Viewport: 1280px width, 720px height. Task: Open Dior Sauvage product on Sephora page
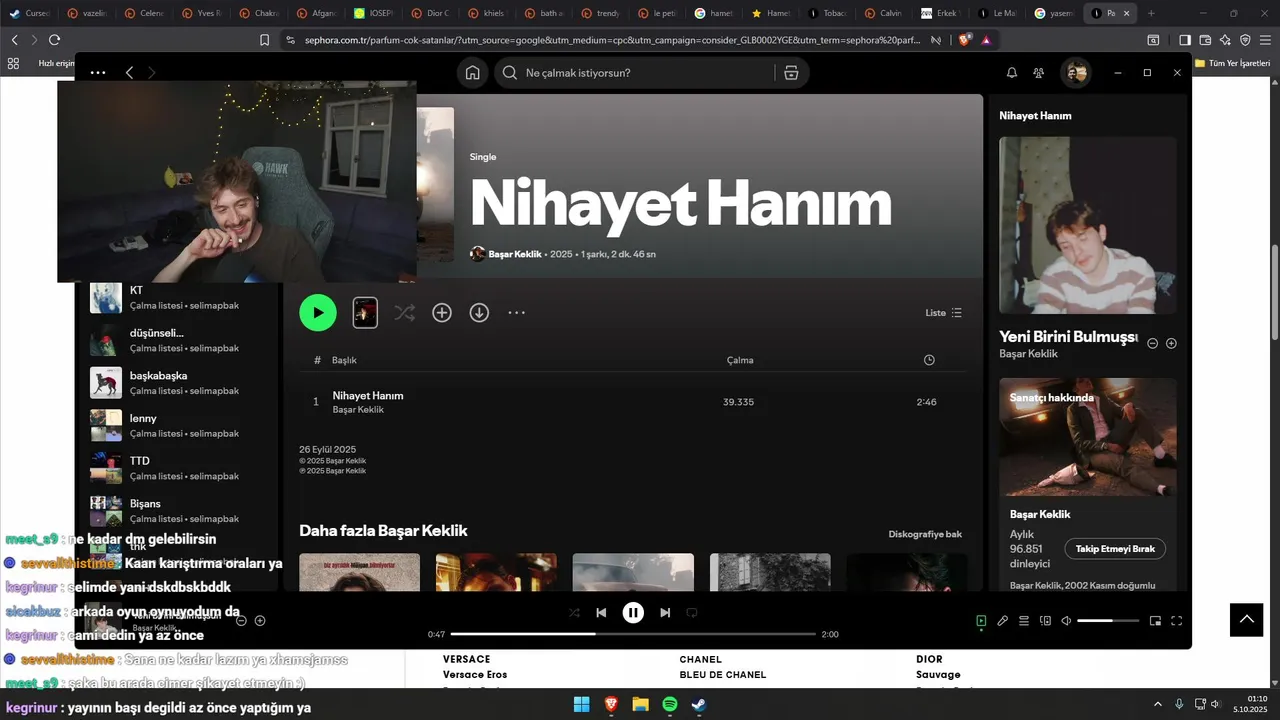point(938,675)
